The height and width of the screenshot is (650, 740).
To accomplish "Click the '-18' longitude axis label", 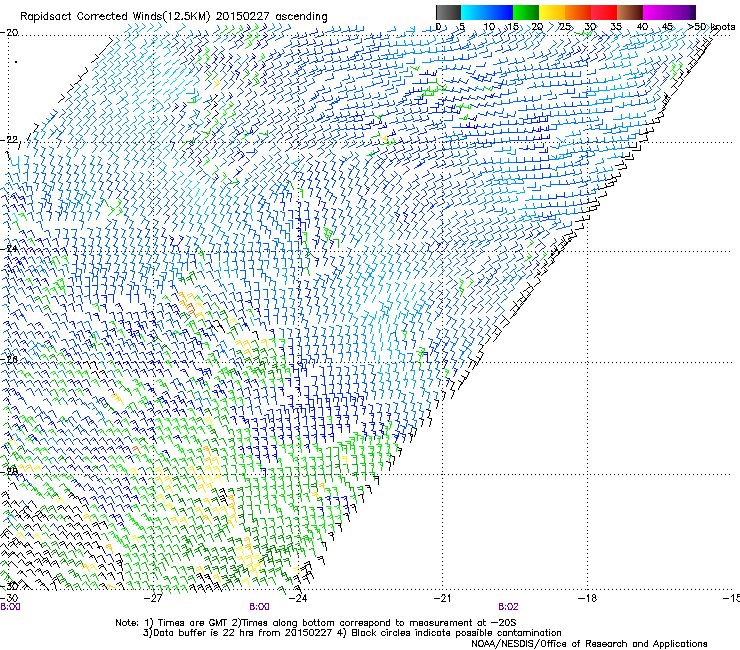I will coord(587,598).
